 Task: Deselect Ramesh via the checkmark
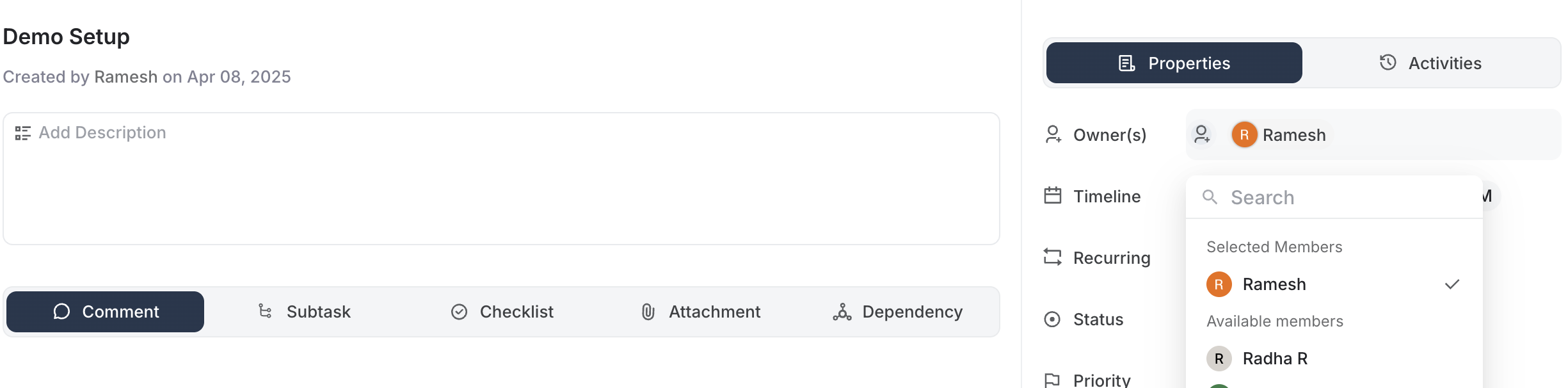click(x=1452, y=284)
